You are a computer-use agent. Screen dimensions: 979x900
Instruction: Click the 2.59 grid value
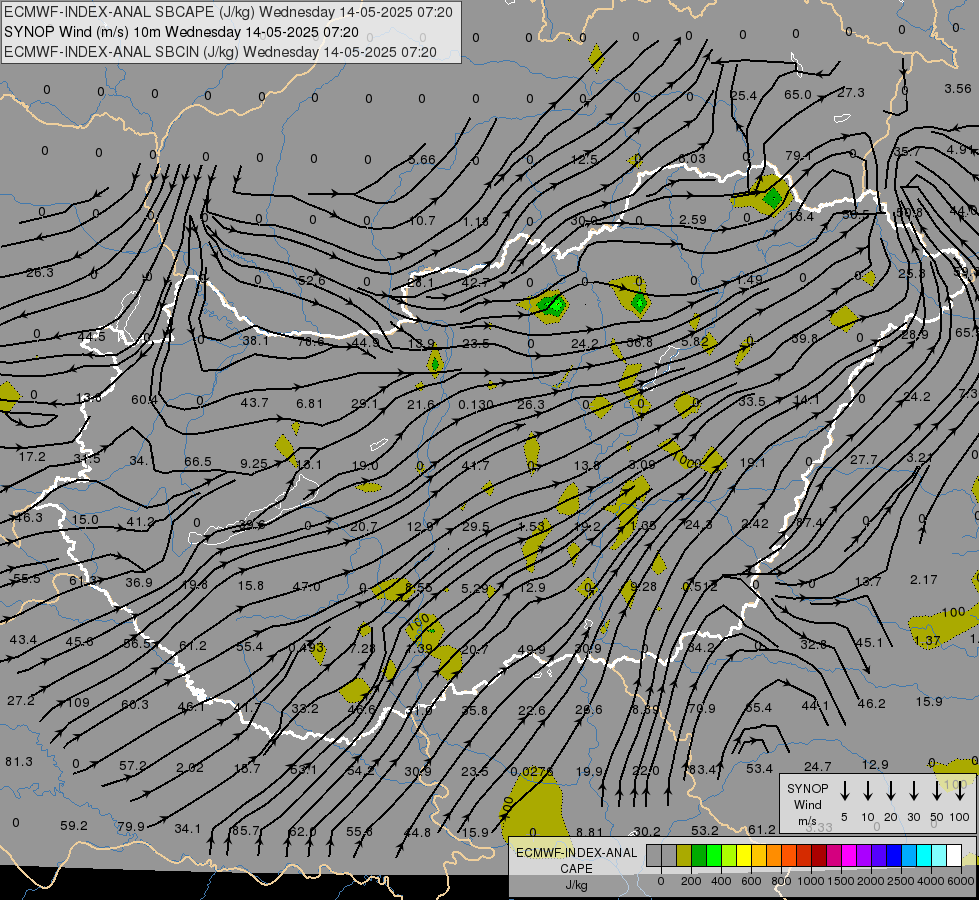tap(693, 220)
